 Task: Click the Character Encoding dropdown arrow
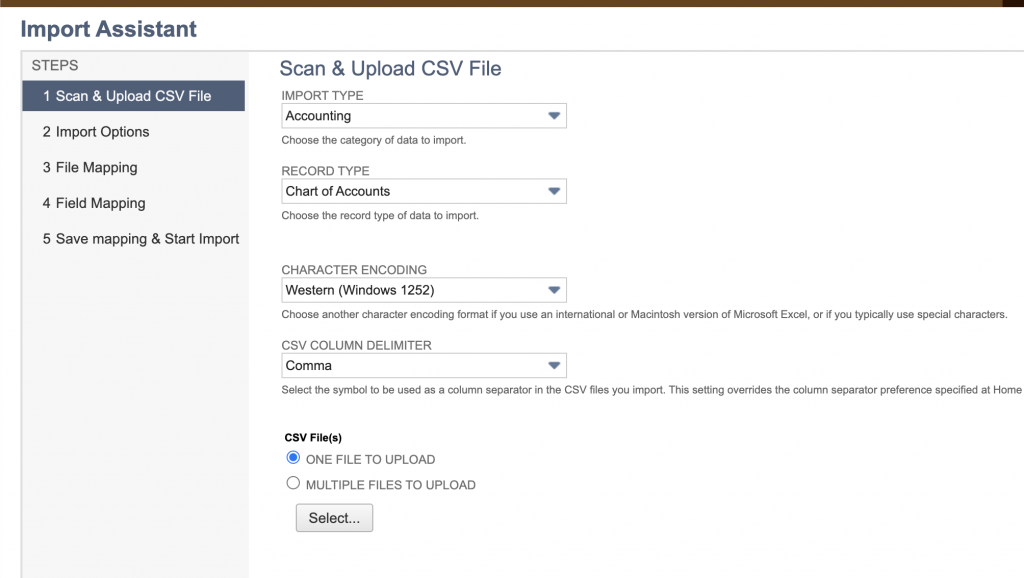[x=554, y=291]
